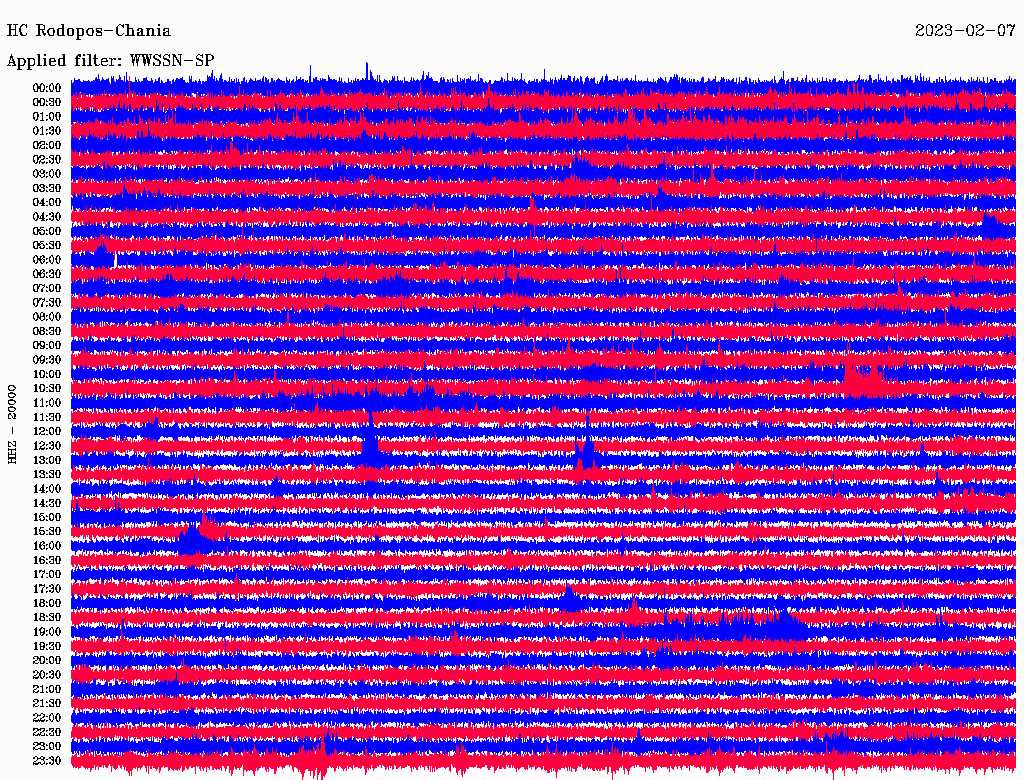Select the 02:30 time label

(47, 160)
